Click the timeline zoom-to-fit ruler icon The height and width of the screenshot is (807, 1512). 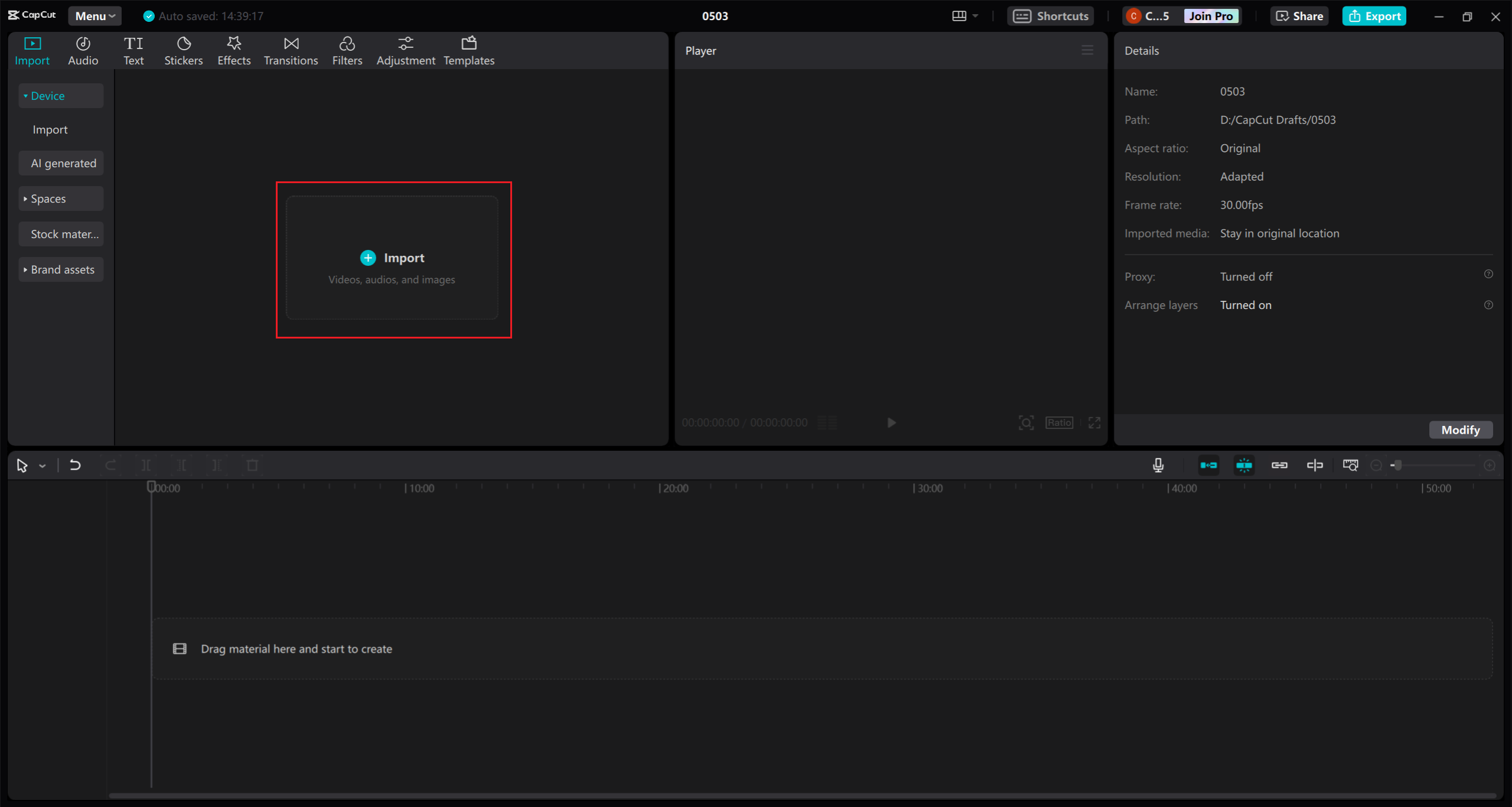click(1350, 466)
